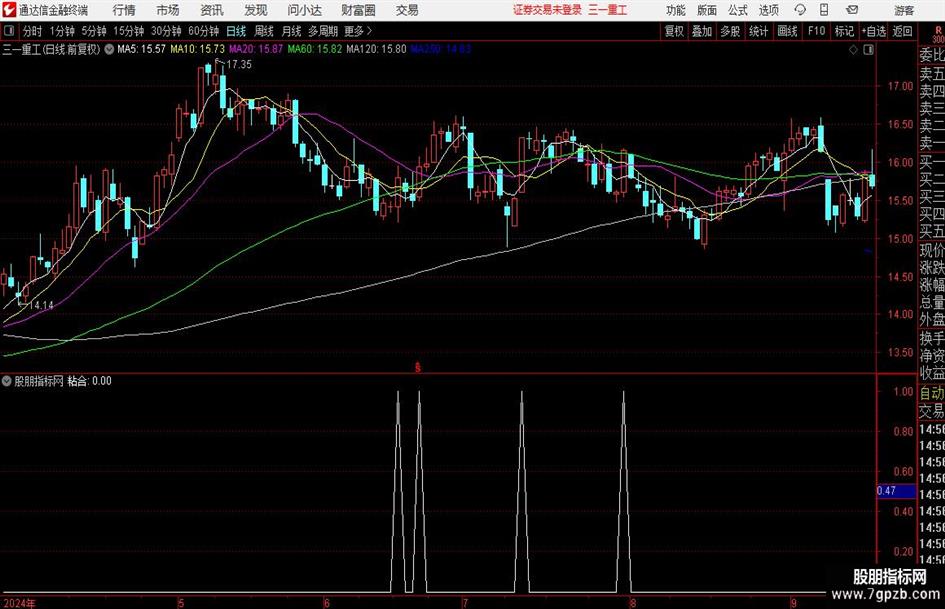This screenshot has height=609, width=945.
Task: Click the 通达信 red logo icon
Action: click(x=9, y=10)
